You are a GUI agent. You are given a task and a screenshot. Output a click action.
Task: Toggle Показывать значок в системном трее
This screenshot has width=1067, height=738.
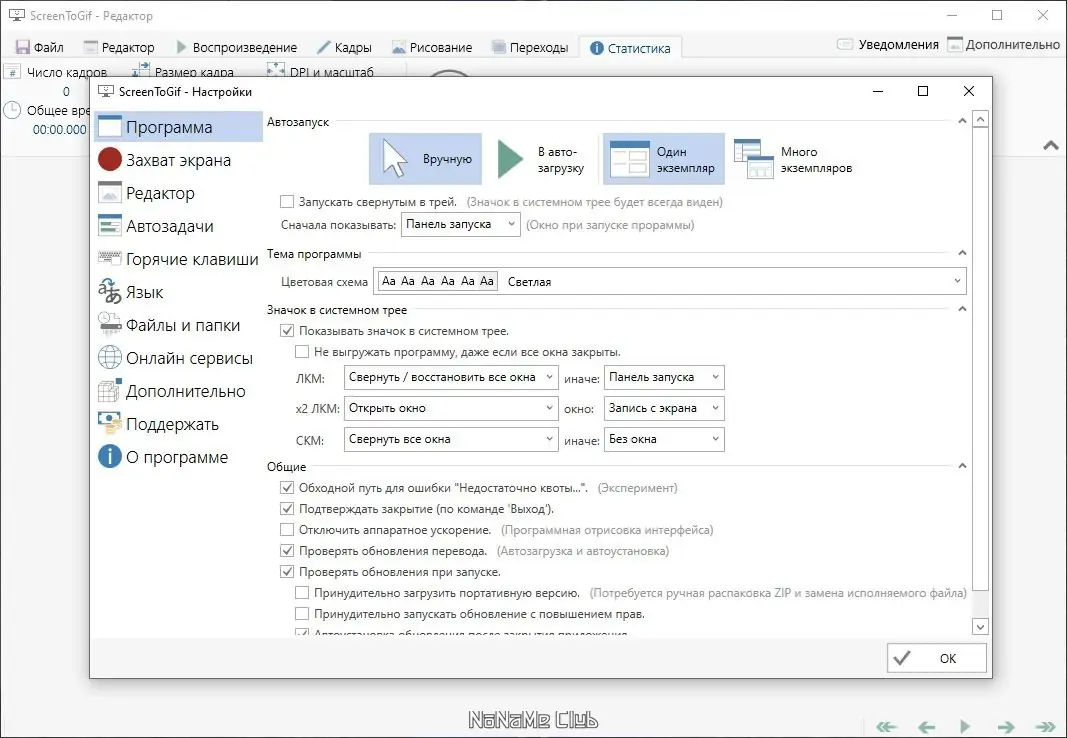[x=287, y=331]
